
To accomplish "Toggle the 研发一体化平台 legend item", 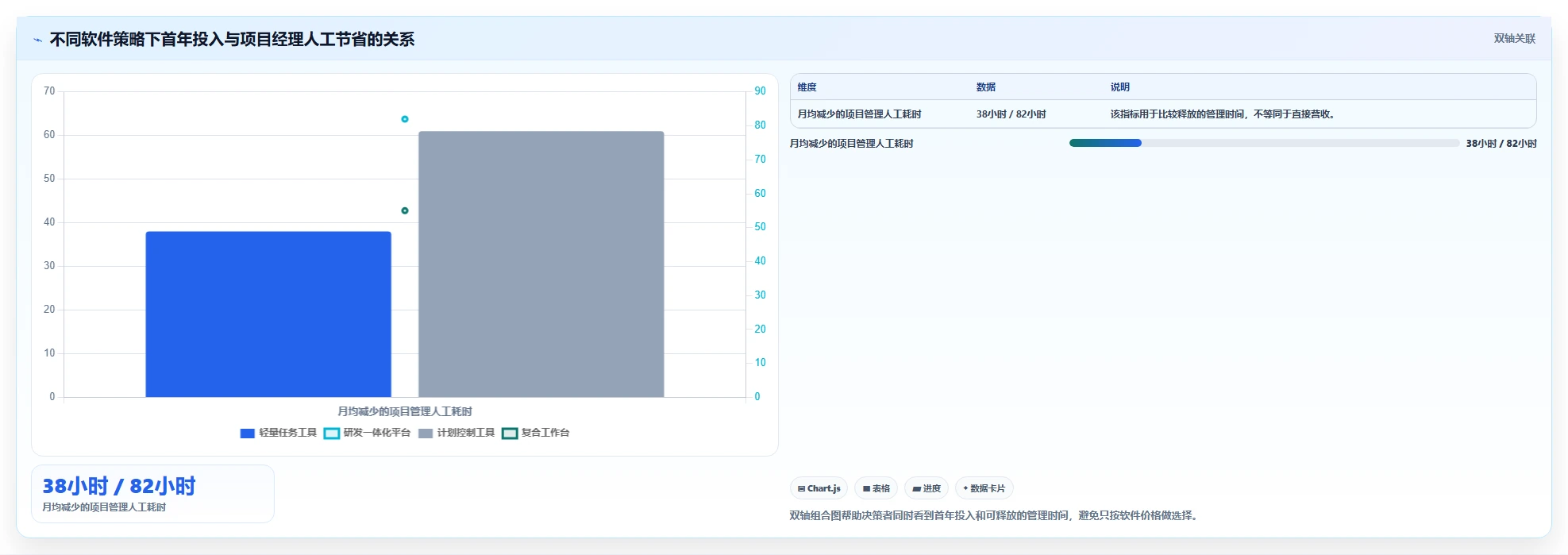I will coord(367,433).
